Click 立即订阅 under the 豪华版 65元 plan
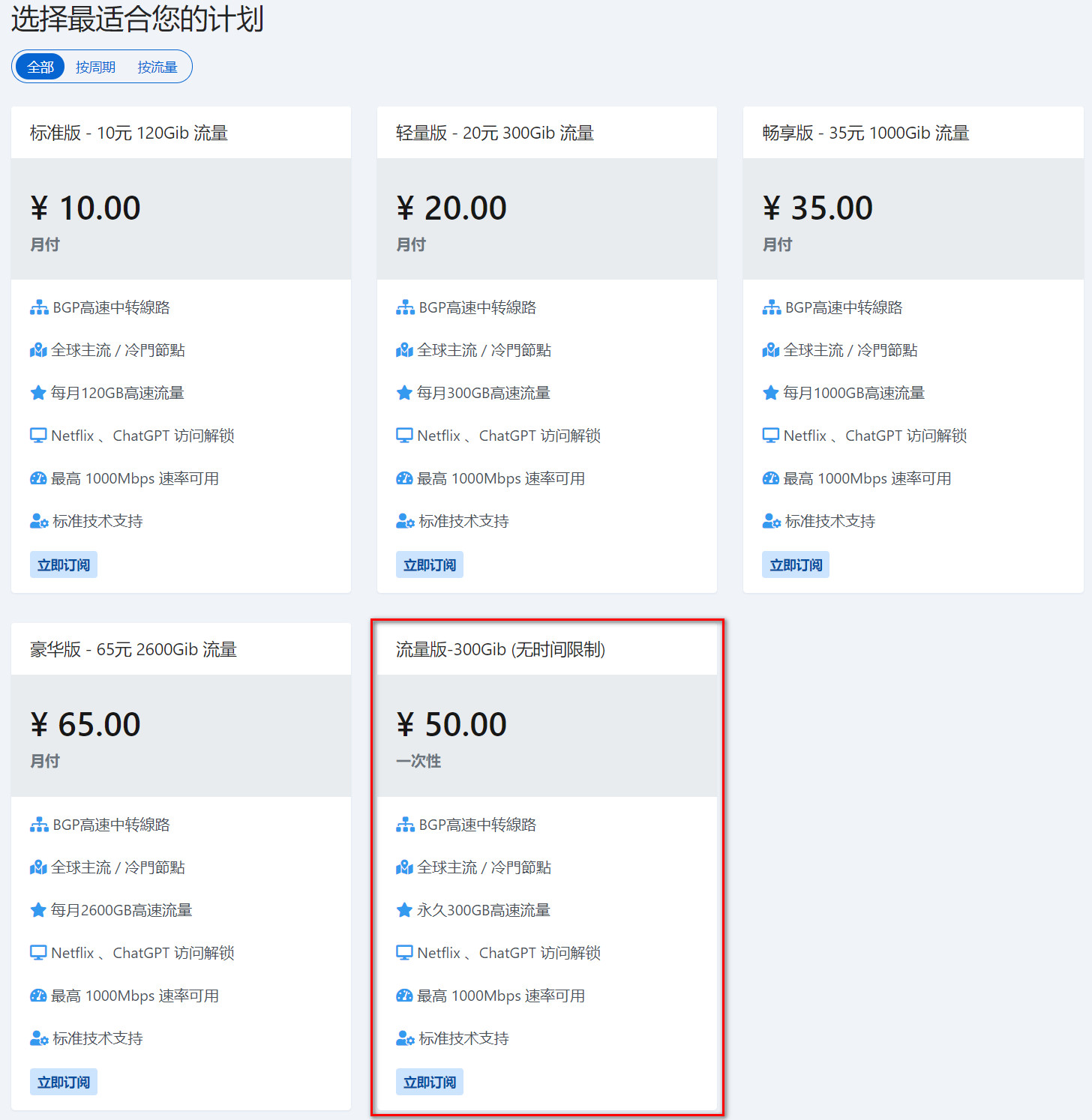The width and height of the screenshot is (1092, 1120). point(64,1083)
